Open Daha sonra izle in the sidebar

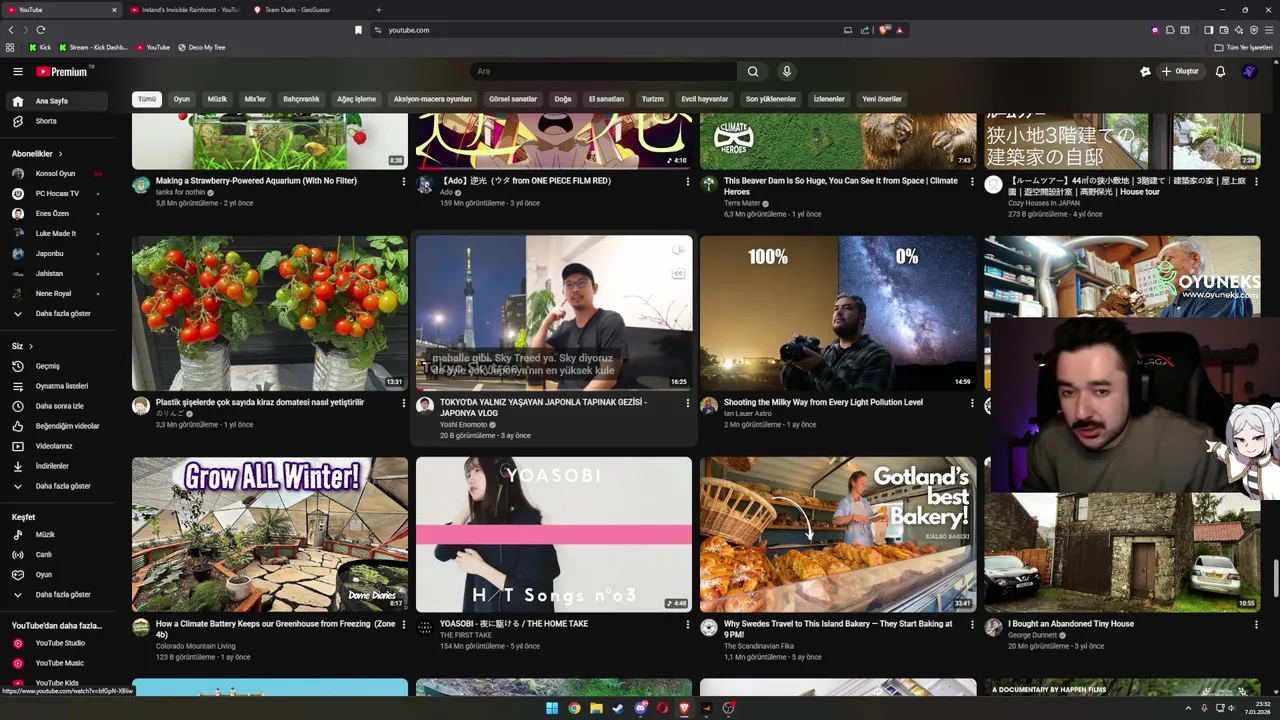click(56, 406)
